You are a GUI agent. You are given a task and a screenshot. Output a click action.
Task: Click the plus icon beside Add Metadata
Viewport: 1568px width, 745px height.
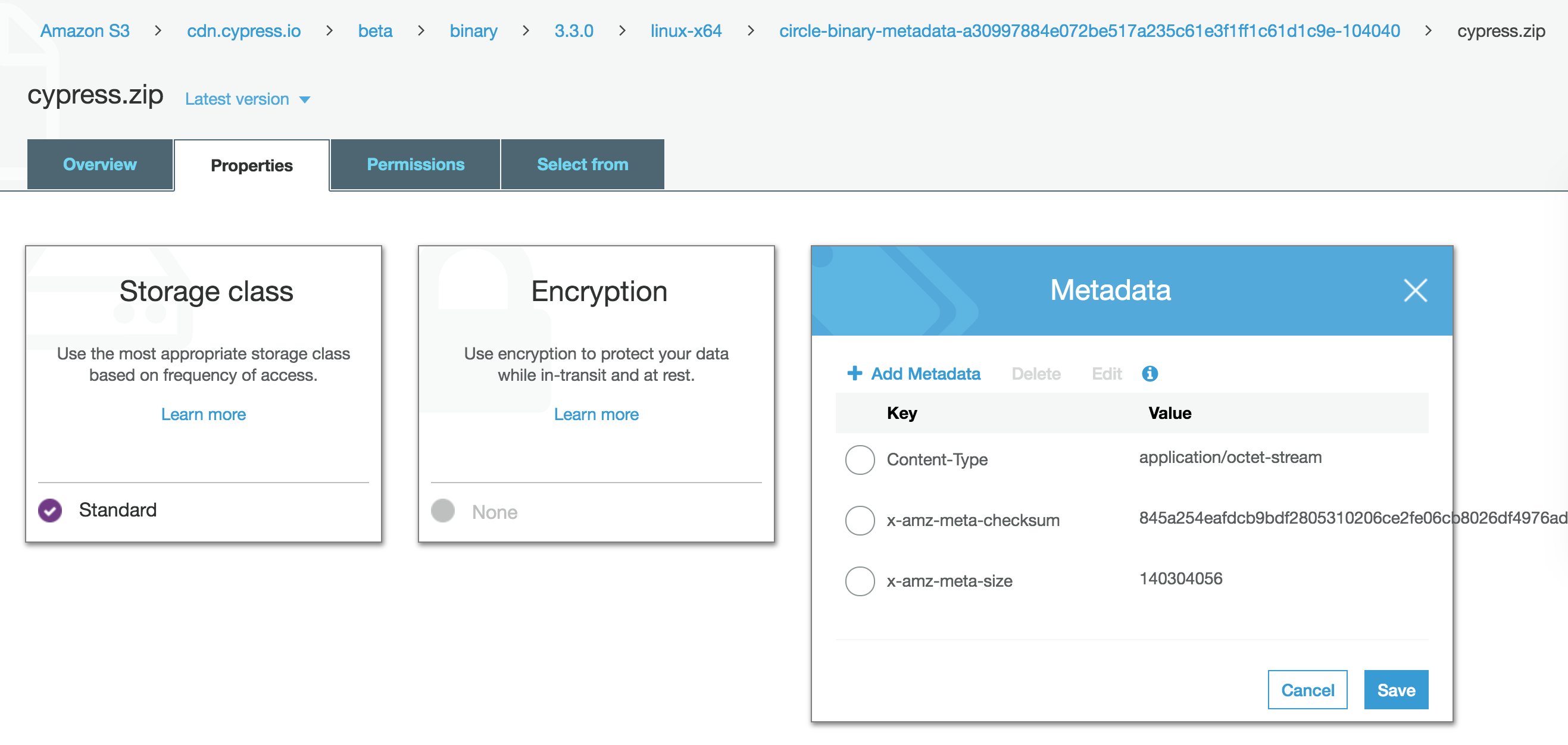854,373
